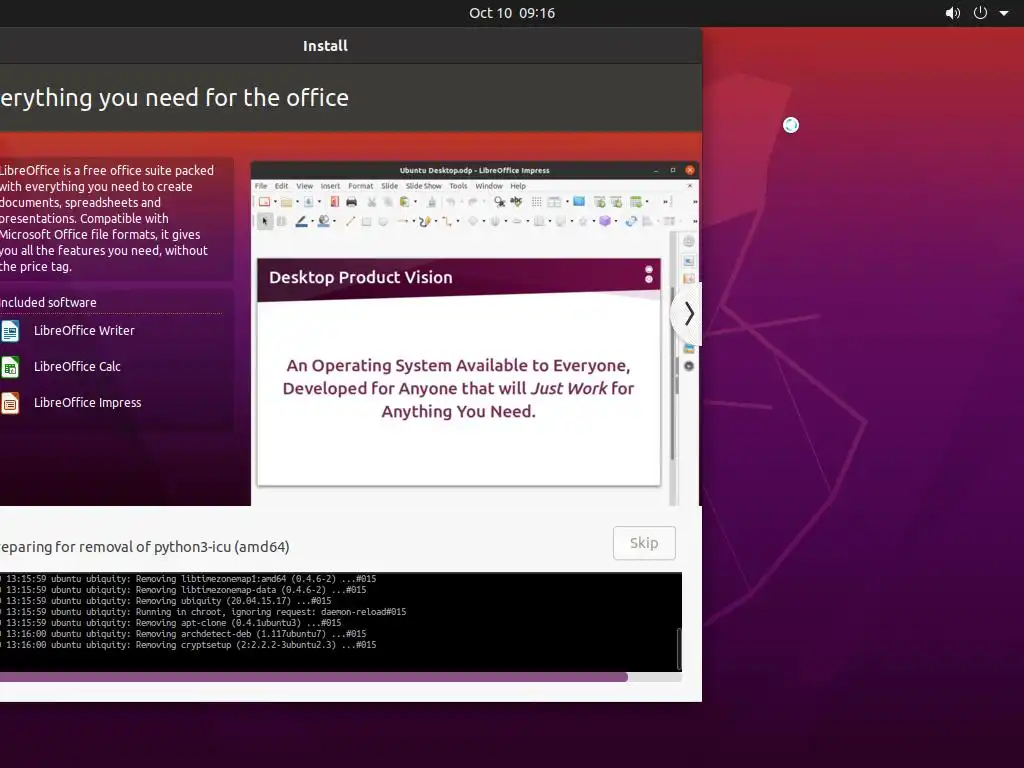Click the Paste clipboard icon
Viewport: 1024px width, 768px height.
pyautogui.click(x=405, y=202)
